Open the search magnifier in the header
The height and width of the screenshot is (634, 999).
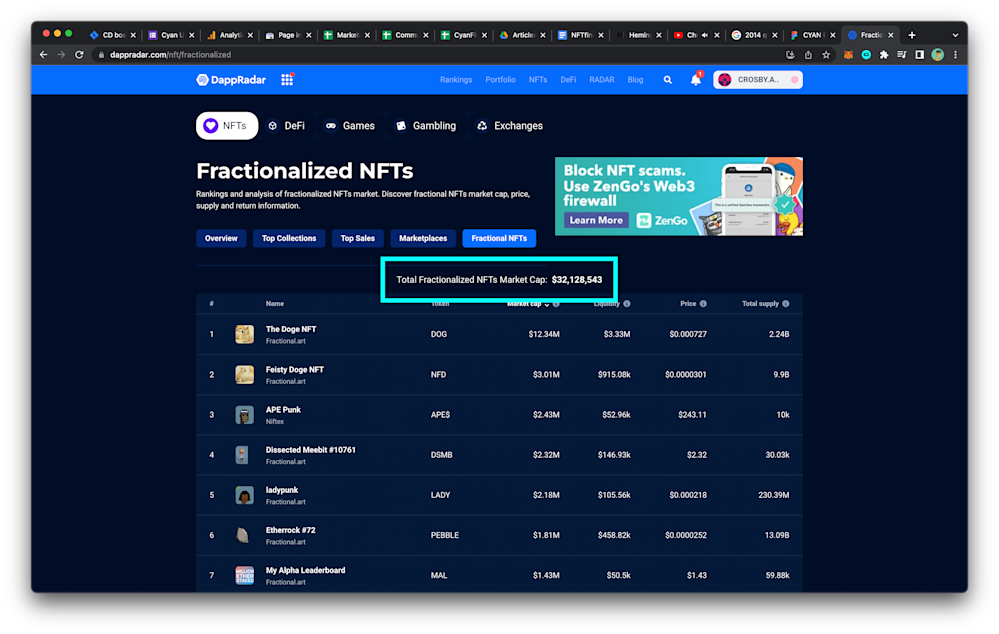(667, 80)
